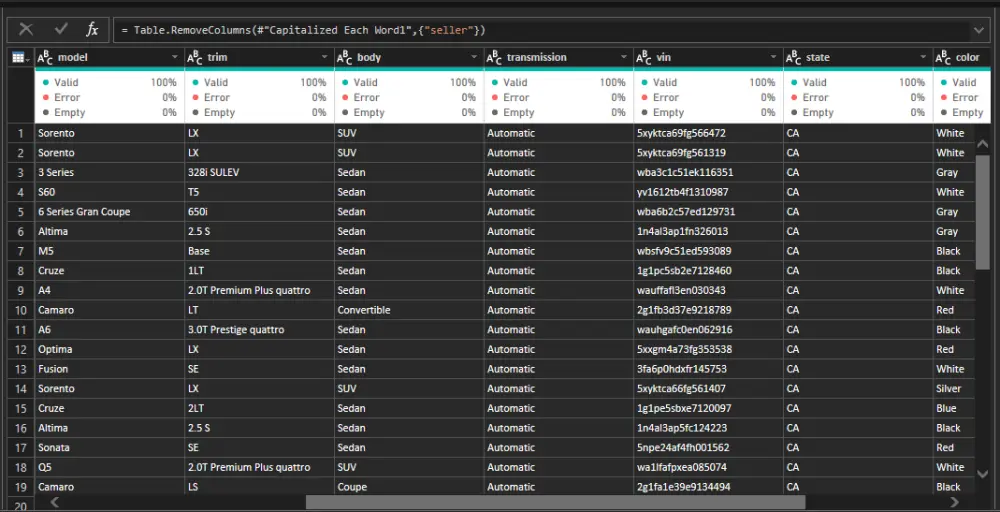Image resolution: width=1000 pixels, height=512 pixels.
Task: Expand the formula bar chevron
Action: coord(979,30)
